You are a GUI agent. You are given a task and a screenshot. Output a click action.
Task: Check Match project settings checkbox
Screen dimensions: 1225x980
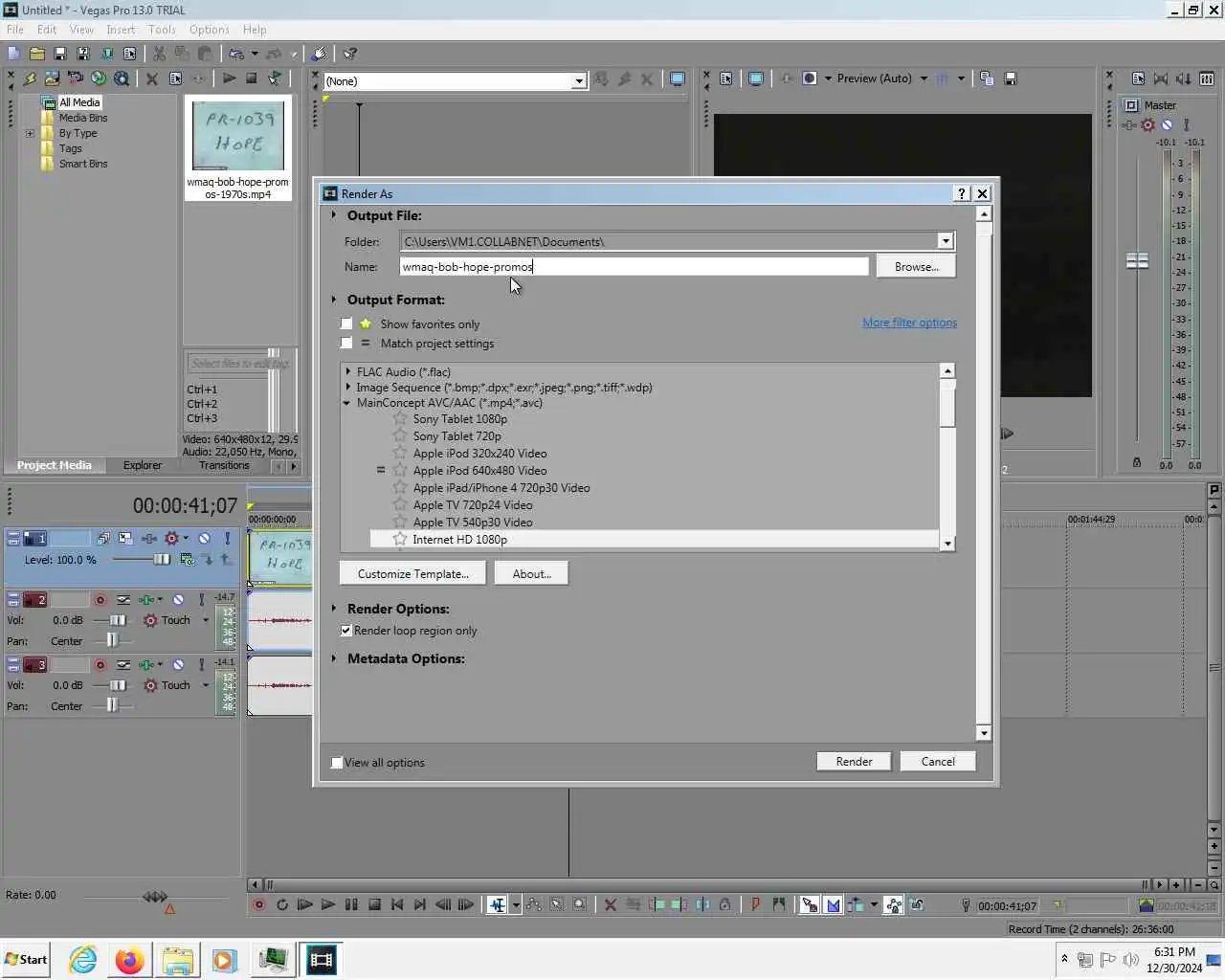pyautogui.click(x=346, y=344)
